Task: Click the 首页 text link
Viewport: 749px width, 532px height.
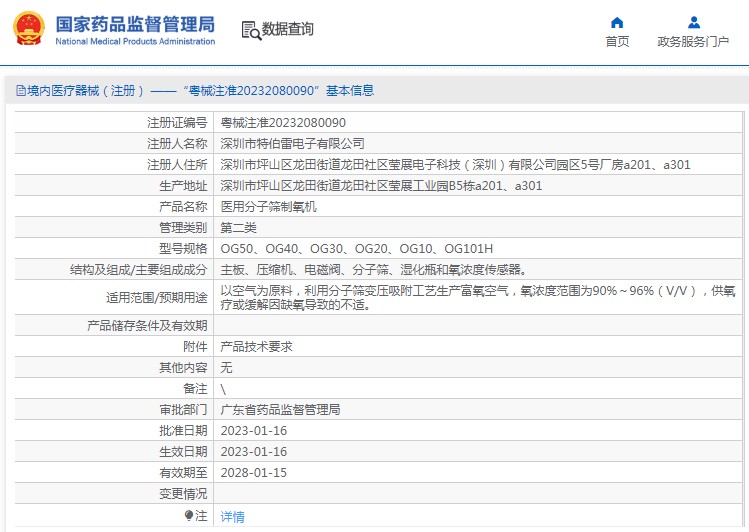Action: 617,42
